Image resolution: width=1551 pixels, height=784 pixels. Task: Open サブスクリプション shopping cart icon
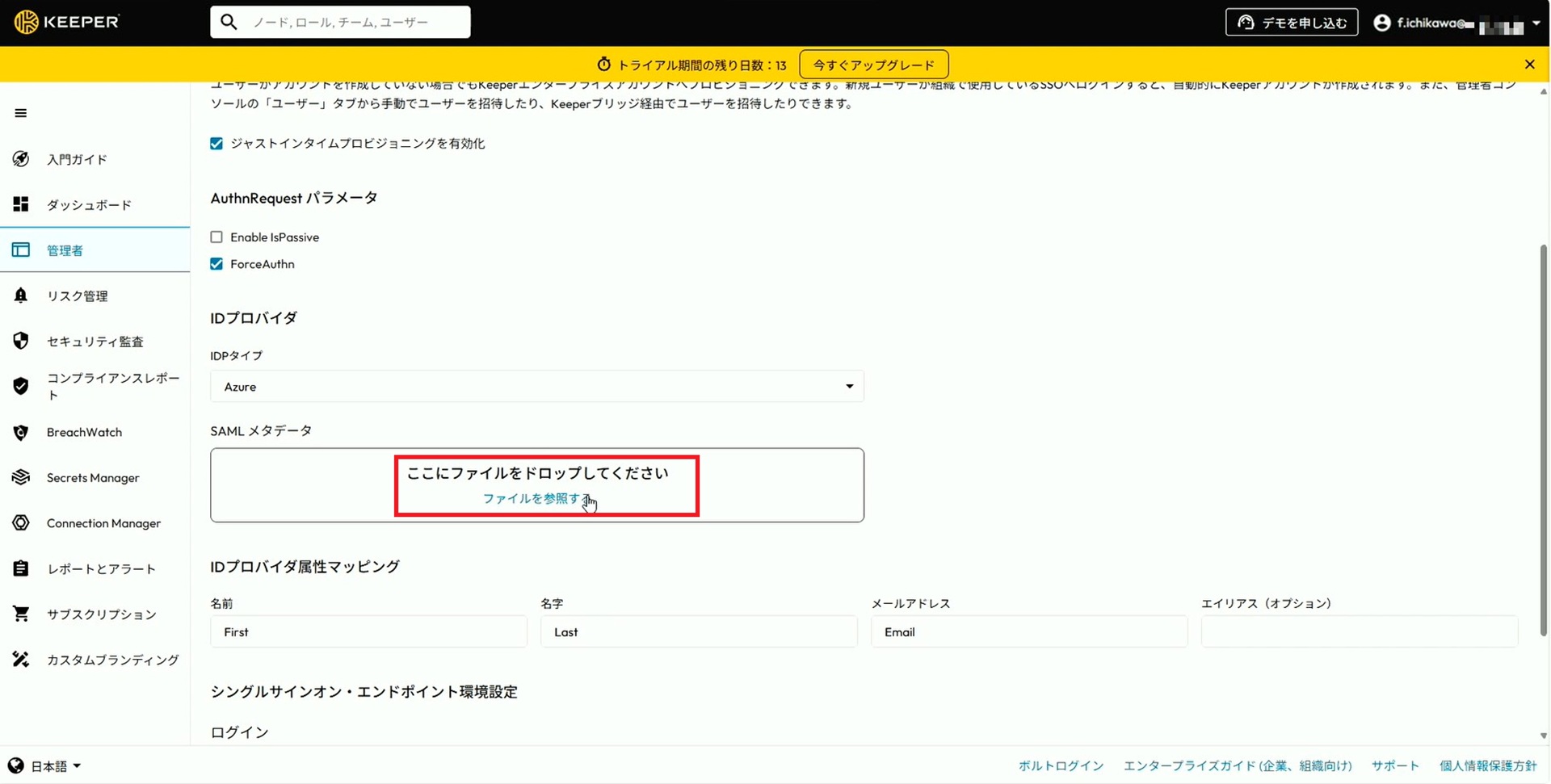pyautogui.click(x=21, y=614)
